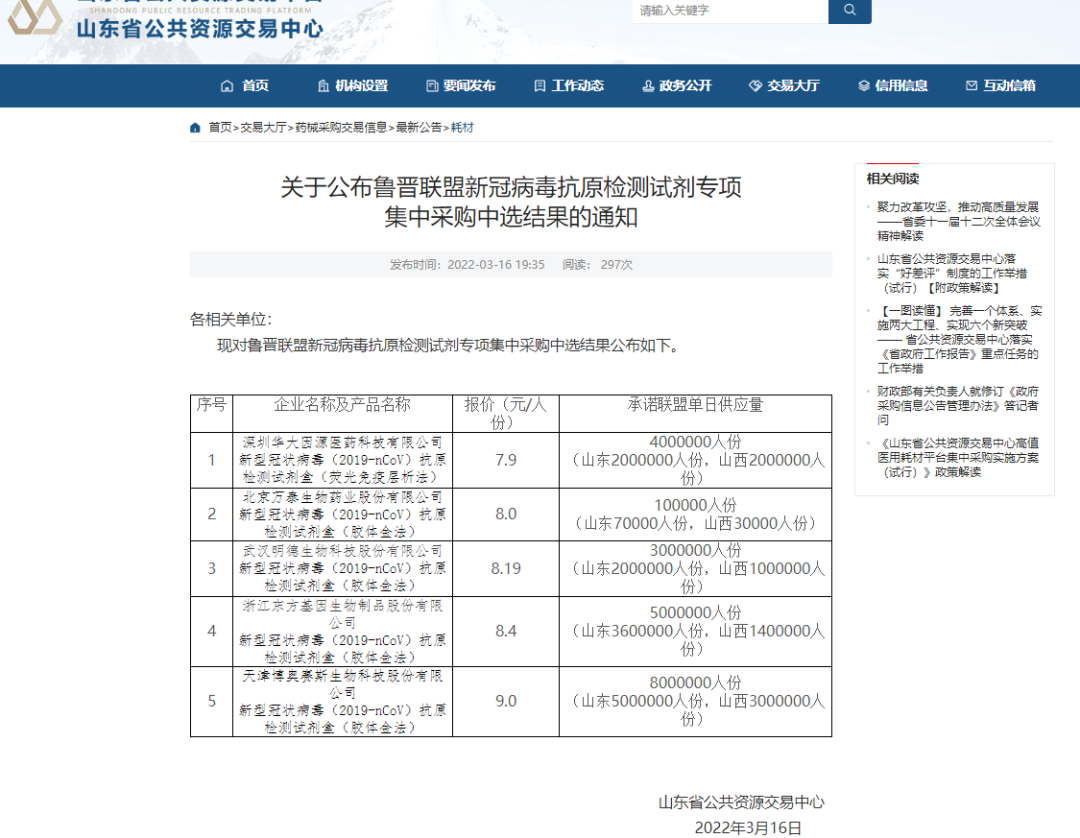Click the 药械采购交易信息 breadcrumb link
The width and height of the screenshot is (1080, 838).
coord(341,127)
